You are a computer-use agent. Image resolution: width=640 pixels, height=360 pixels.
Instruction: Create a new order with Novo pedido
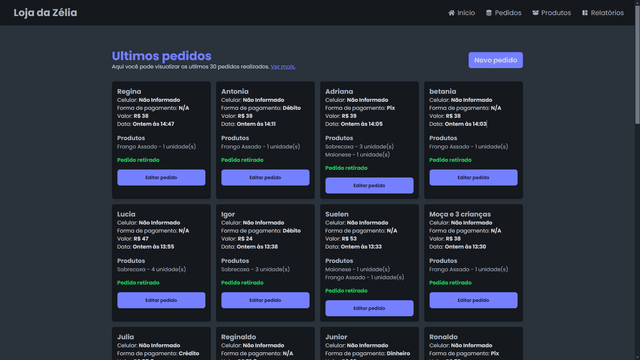[x=496, y=60]
